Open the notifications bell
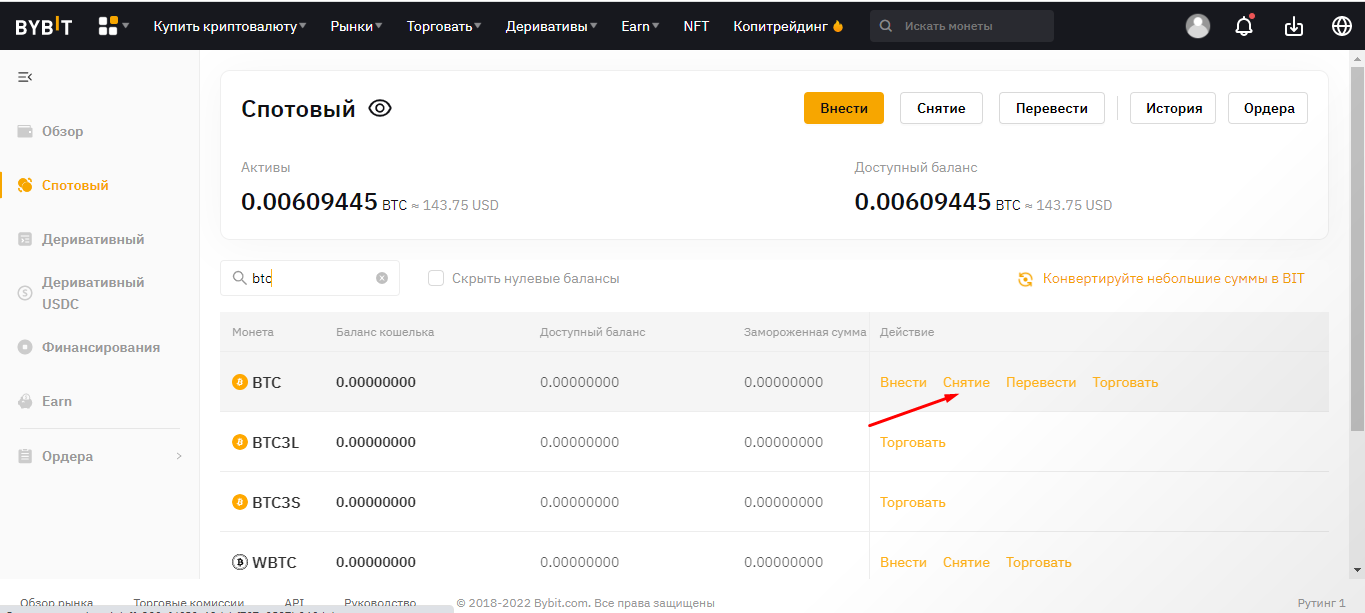The width and height of the screenshot is (1365, 613). (1244, 26)
